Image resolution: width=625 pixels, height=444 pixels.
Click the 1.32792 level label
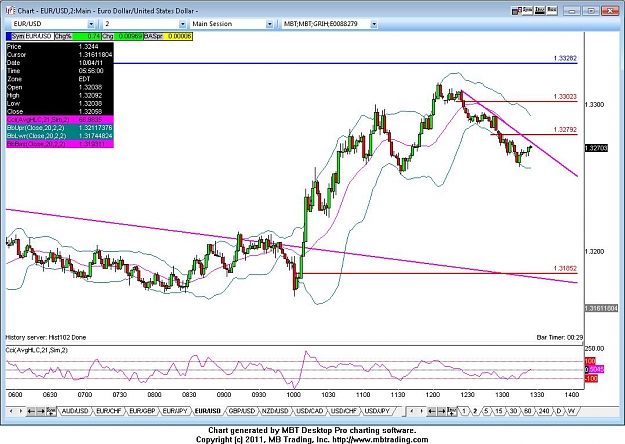click(x=565, y=130)
